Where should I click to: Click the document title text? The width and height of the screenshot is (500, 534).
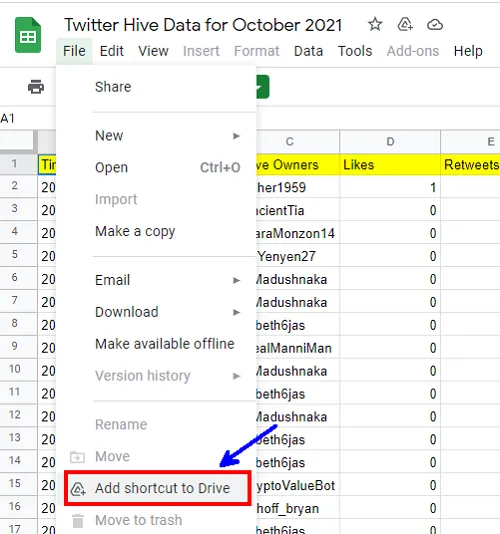(x=203, y=25)
